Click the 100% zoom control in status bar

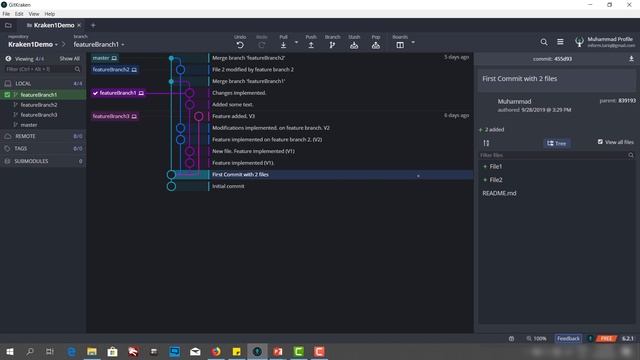point(536,338)
